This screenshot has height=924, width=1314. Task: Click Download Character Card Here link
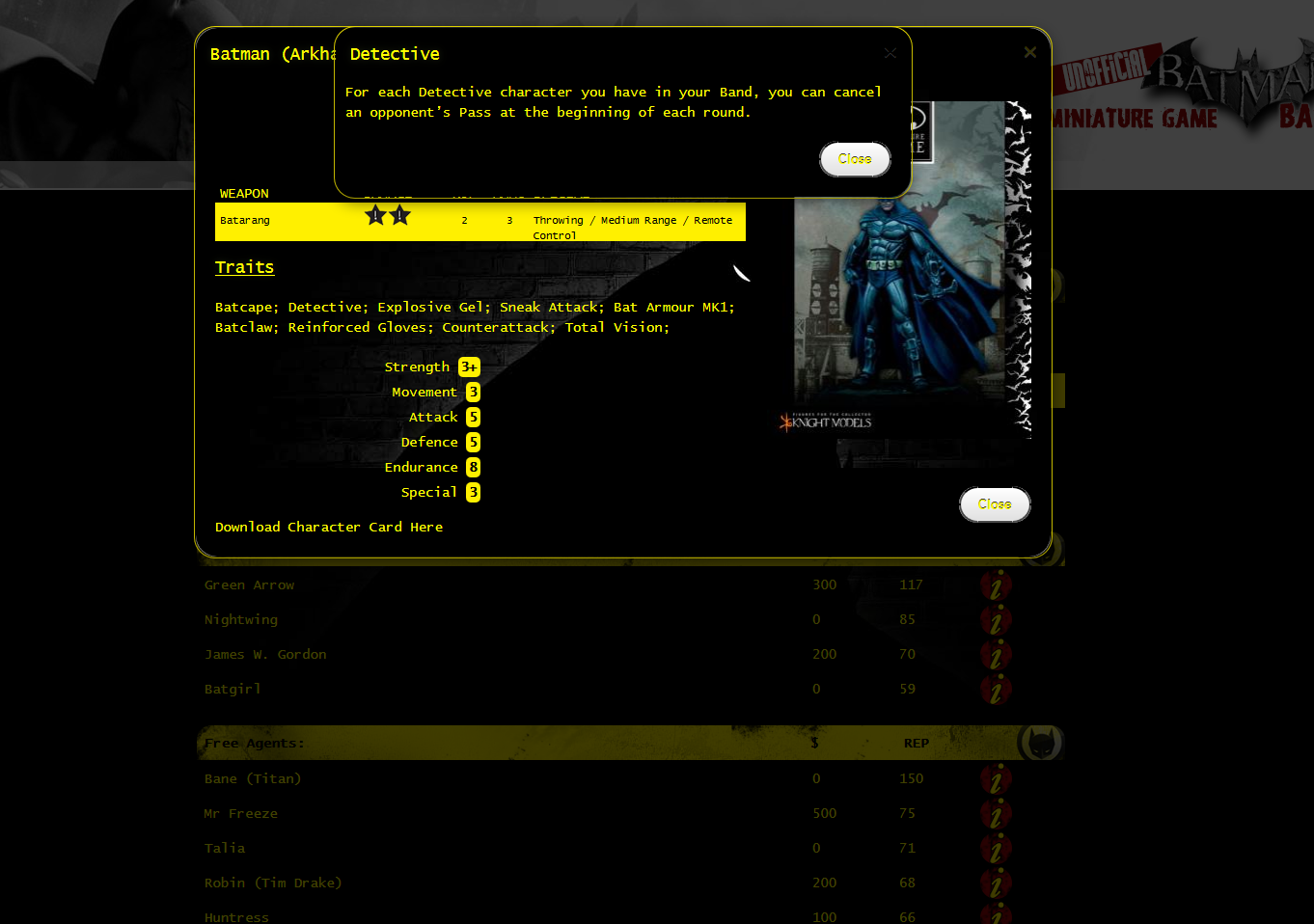tap(329, 527)
